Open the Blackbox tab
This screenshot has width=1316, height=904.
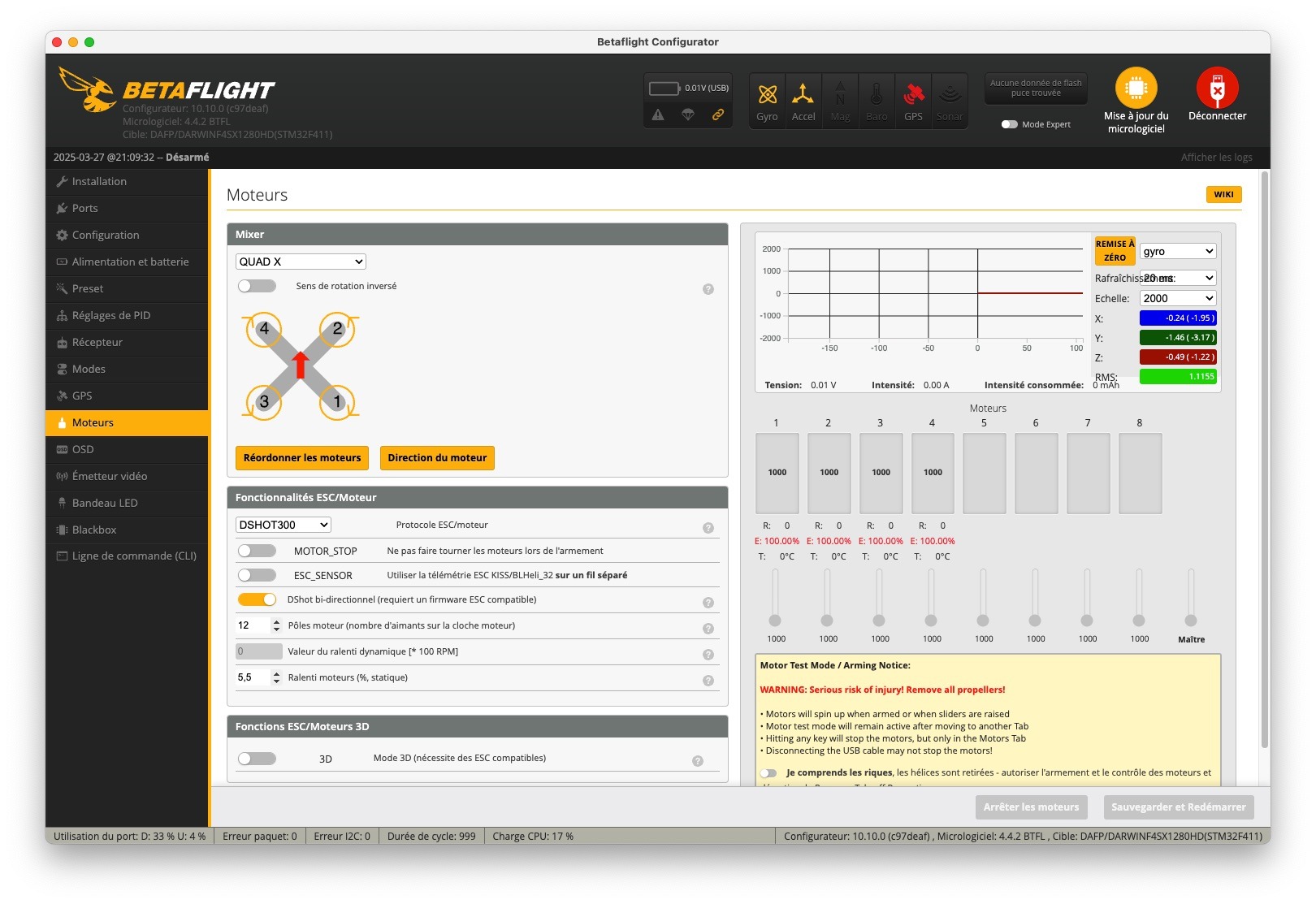(x=127, y=530)
